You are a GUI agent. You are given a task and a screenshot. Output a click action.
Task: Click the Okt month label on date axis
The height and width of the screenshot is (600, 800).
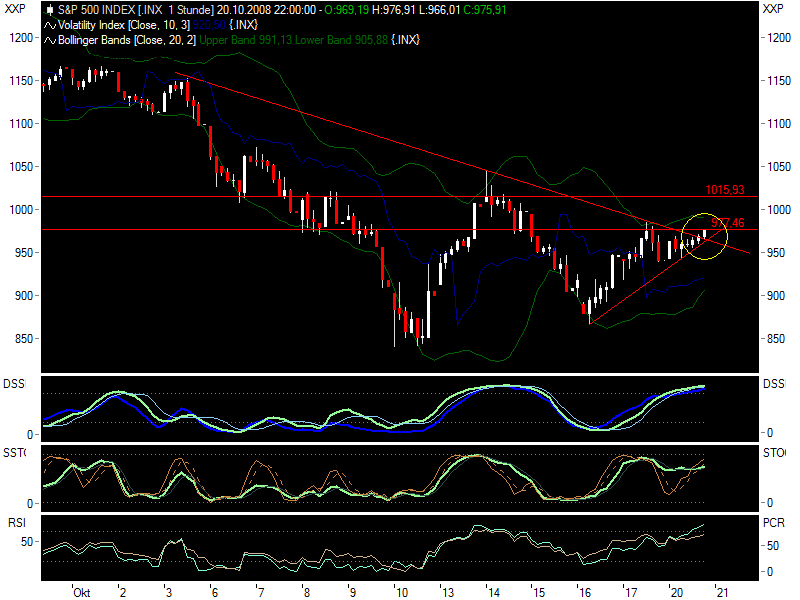click(x=82, y=592)
